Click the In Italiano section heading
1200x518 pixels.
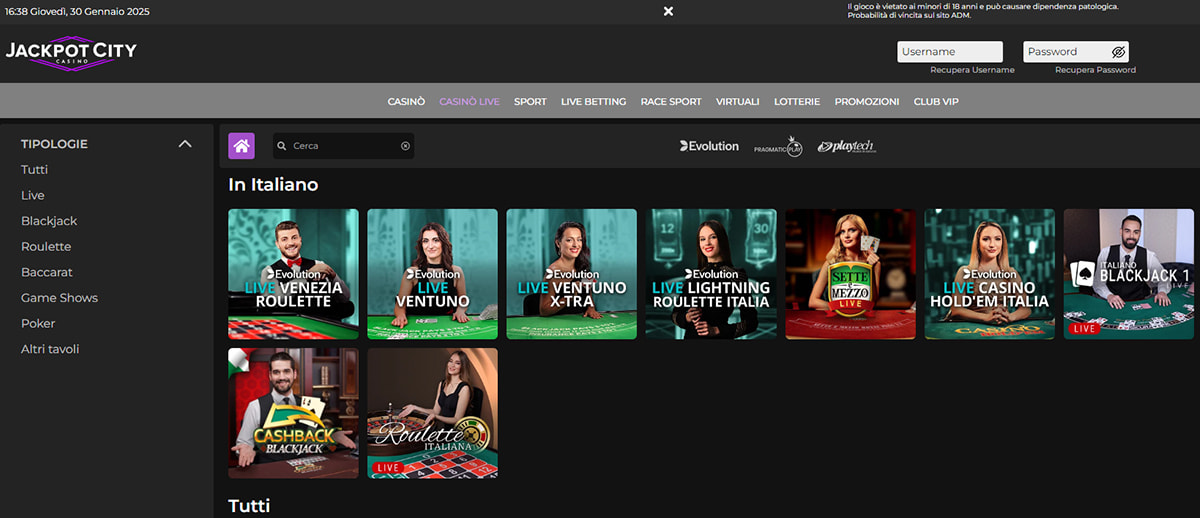click(273, 185)
